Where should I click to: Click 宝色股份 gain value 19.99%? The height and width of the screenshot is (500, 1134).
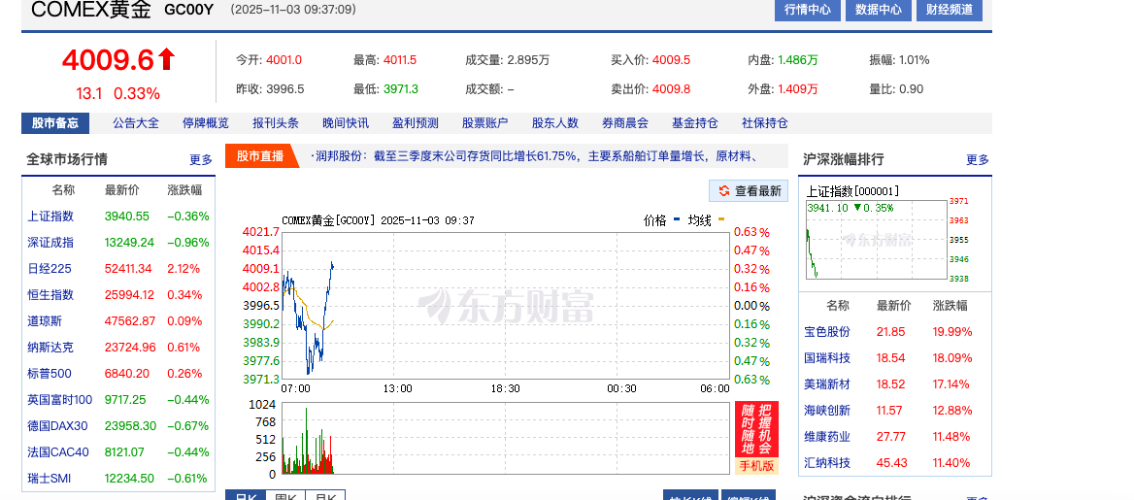pyautogui.click(x=953, y=331)
